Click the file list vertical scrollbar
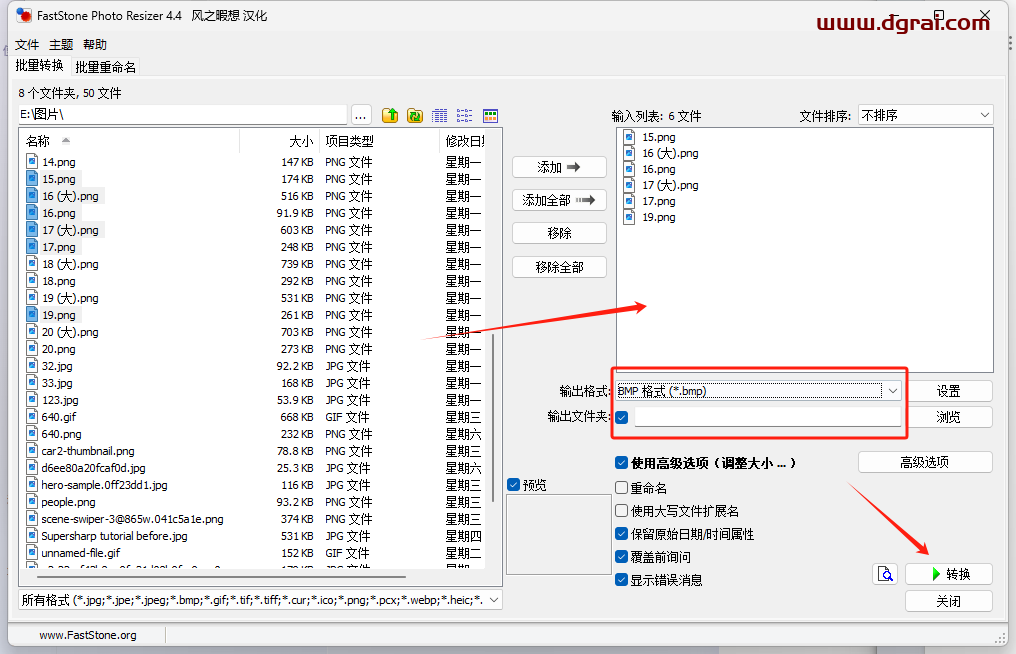The width and height of the screenshot is (1016, 654). point(493,418)
